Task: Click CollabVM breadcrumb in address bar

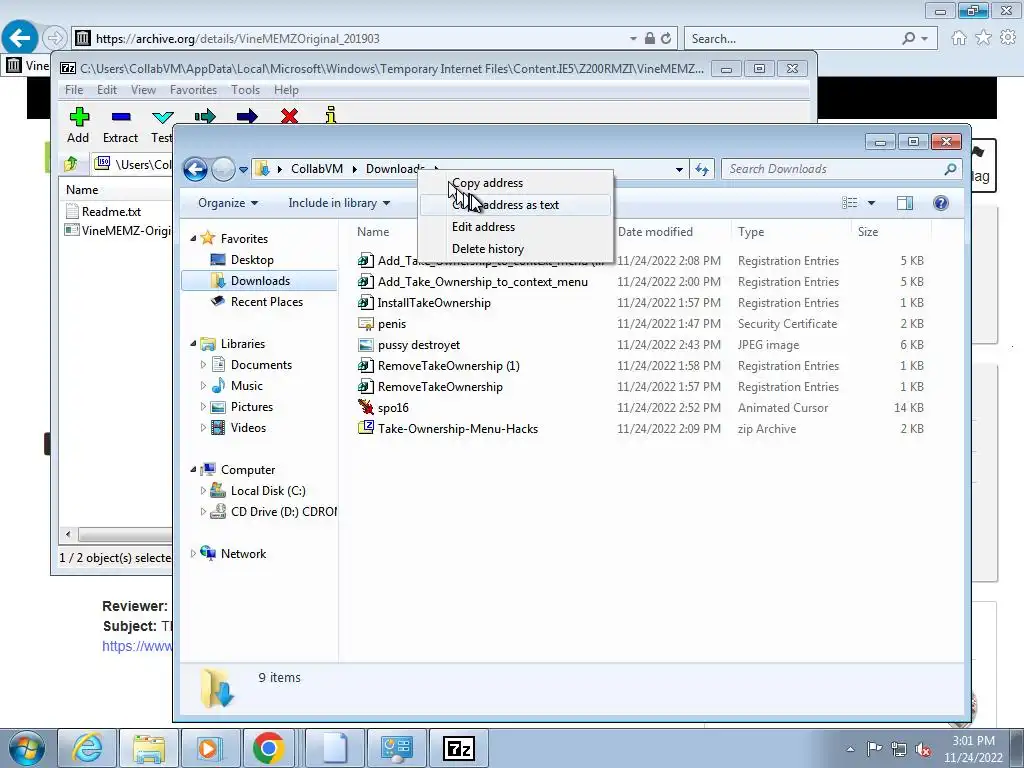Action: pos(317,169)
